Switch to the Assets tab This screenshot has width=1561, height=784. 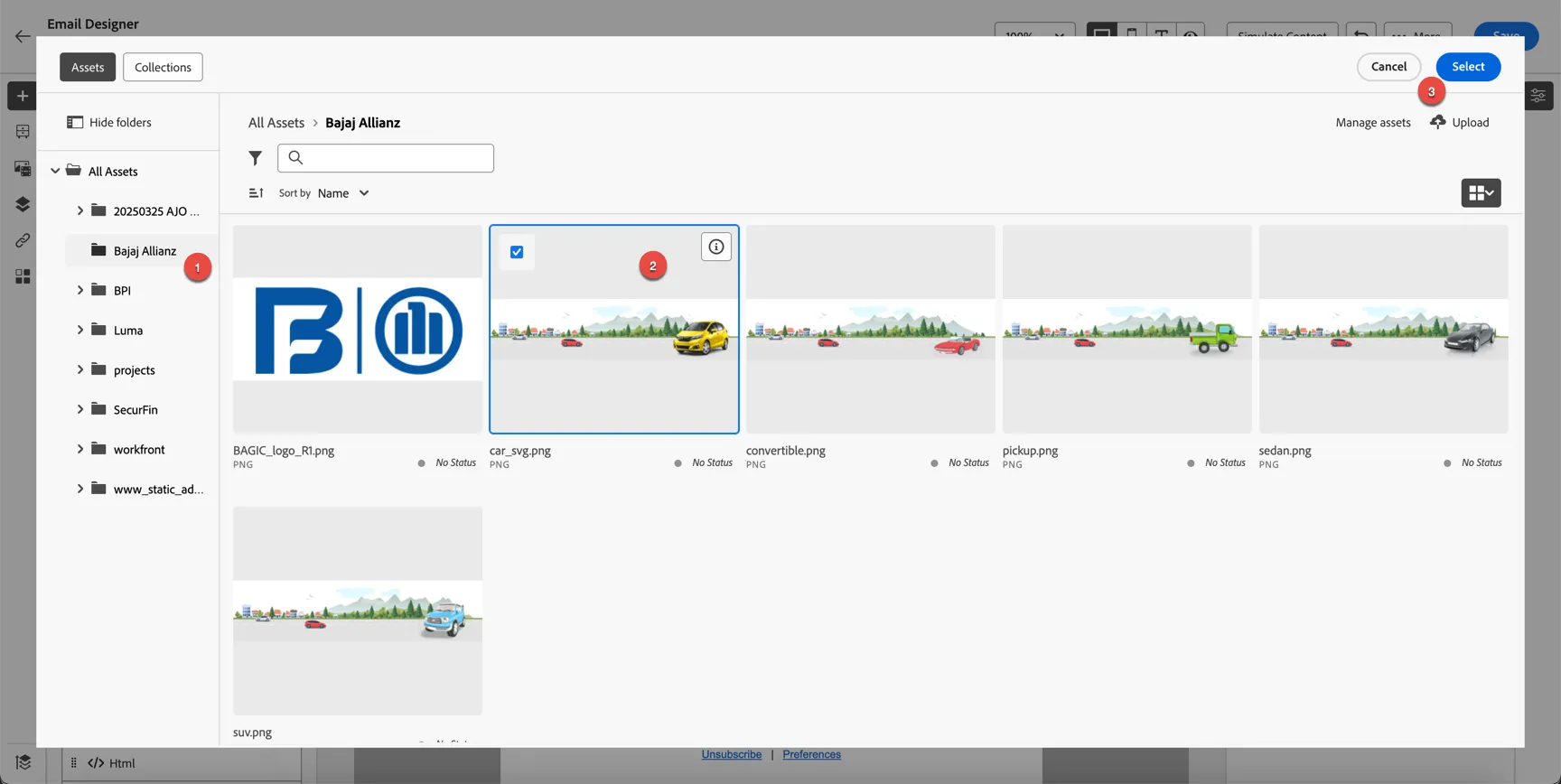88,67
